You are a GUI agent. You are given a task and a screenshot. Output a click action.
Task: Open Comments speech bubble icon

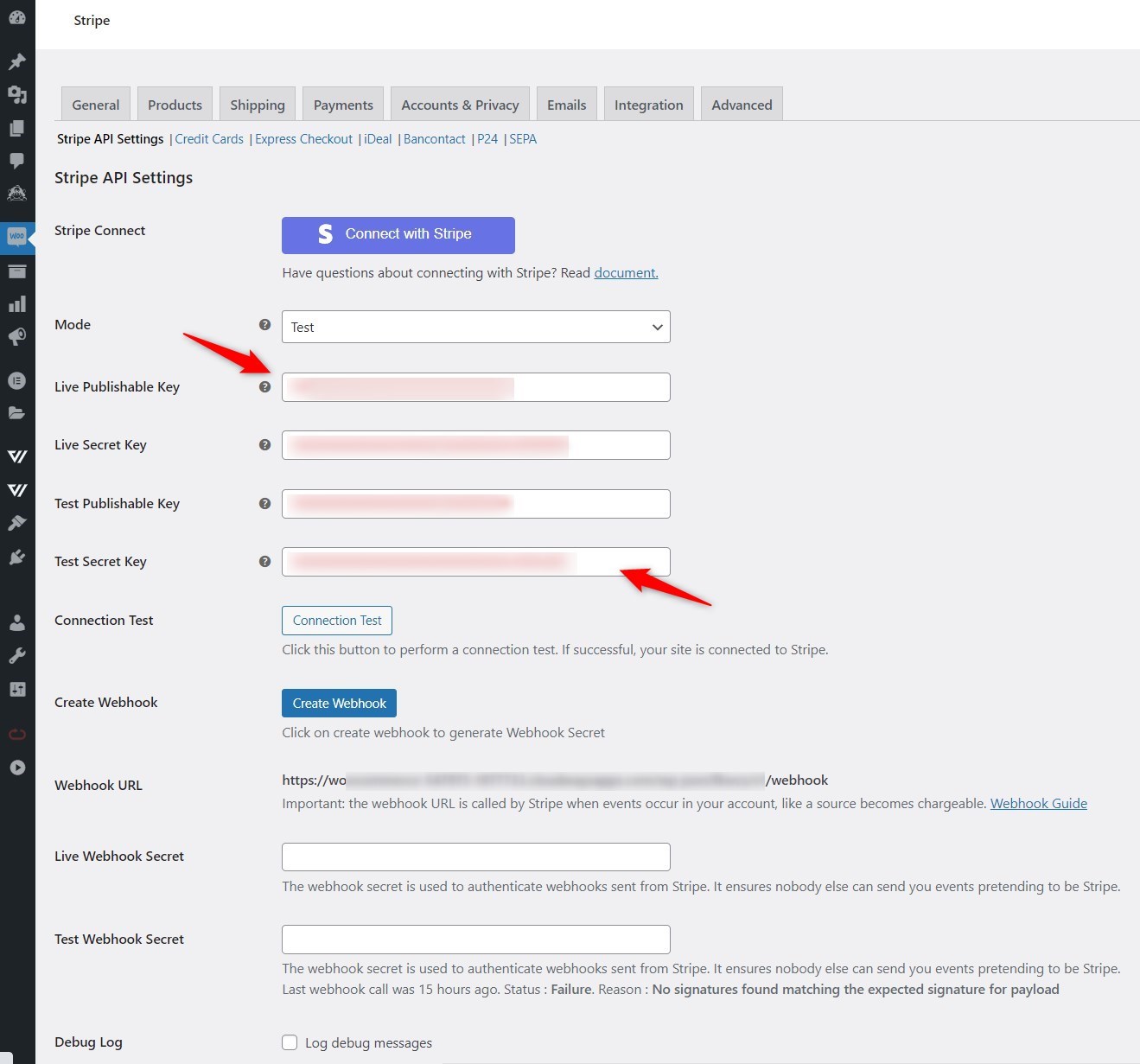[17, 161]
